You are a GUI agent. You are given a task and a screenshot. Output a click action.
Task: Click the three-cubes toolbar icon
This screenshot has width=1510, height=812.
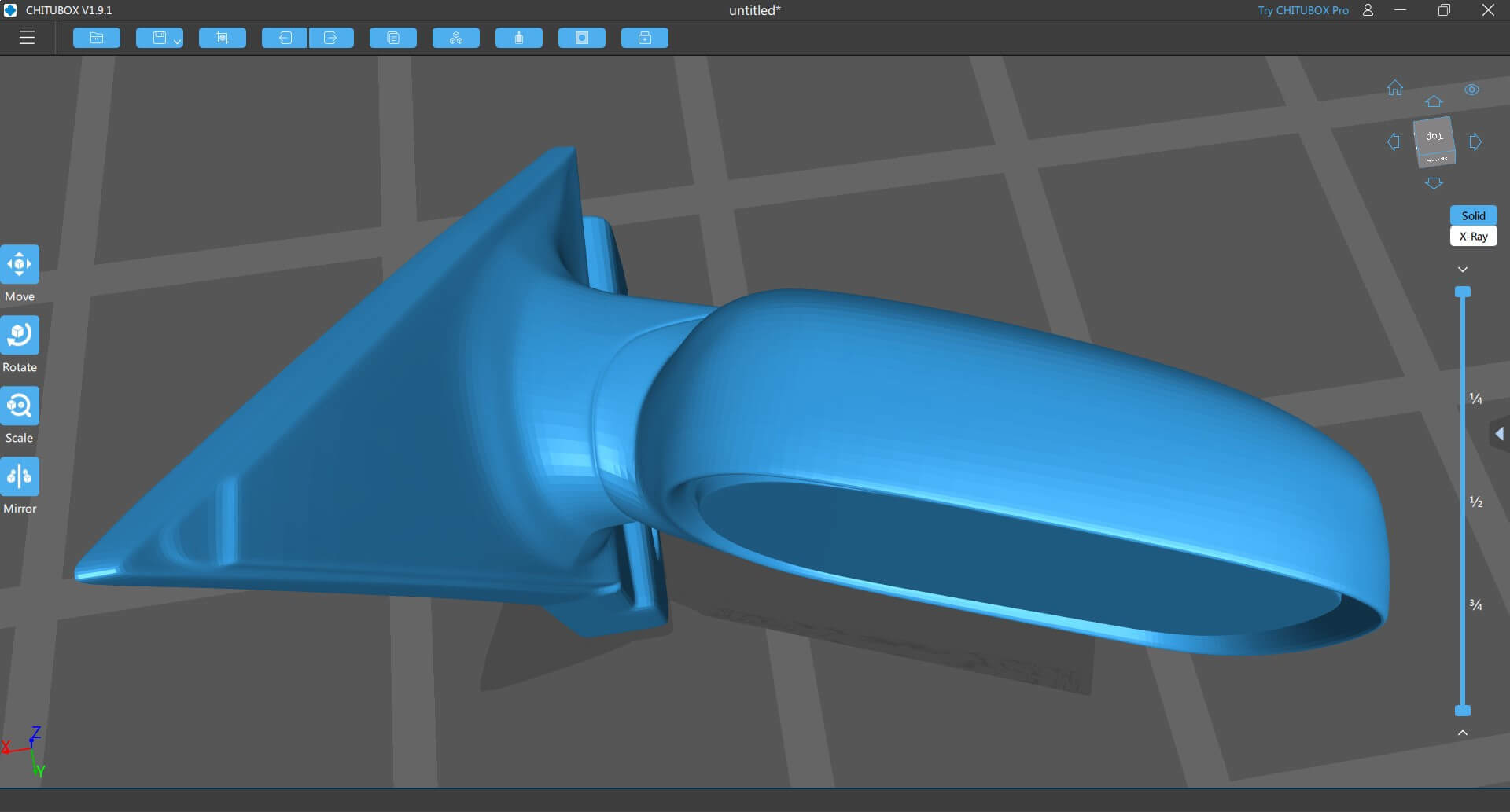coord(456,38)
